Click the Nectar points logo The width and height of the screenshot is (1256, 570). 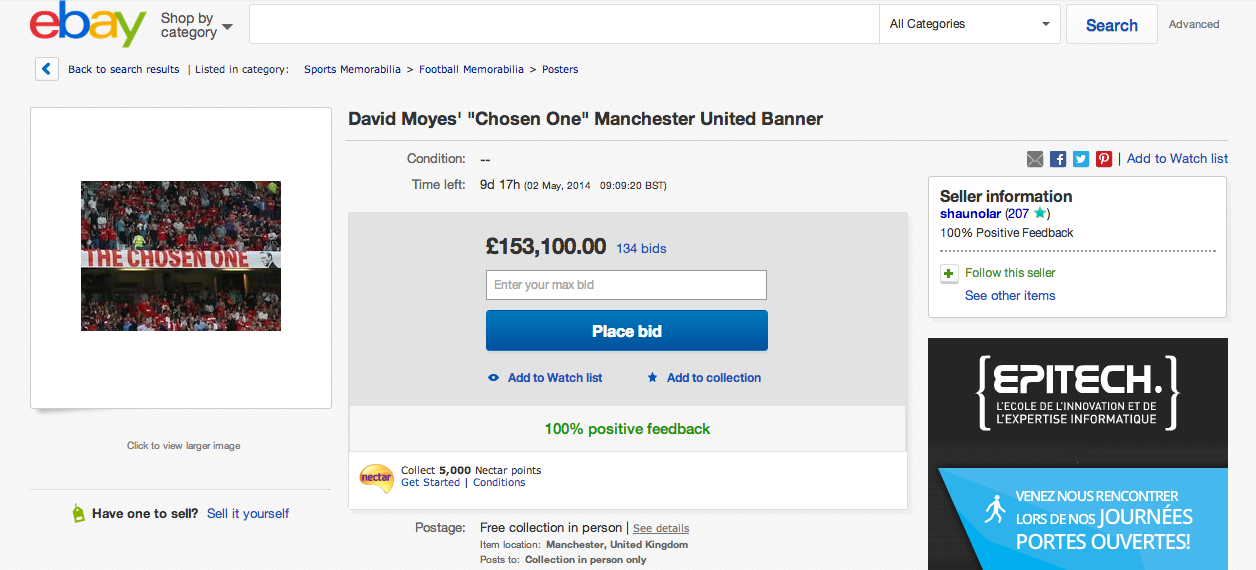[376, 477]
